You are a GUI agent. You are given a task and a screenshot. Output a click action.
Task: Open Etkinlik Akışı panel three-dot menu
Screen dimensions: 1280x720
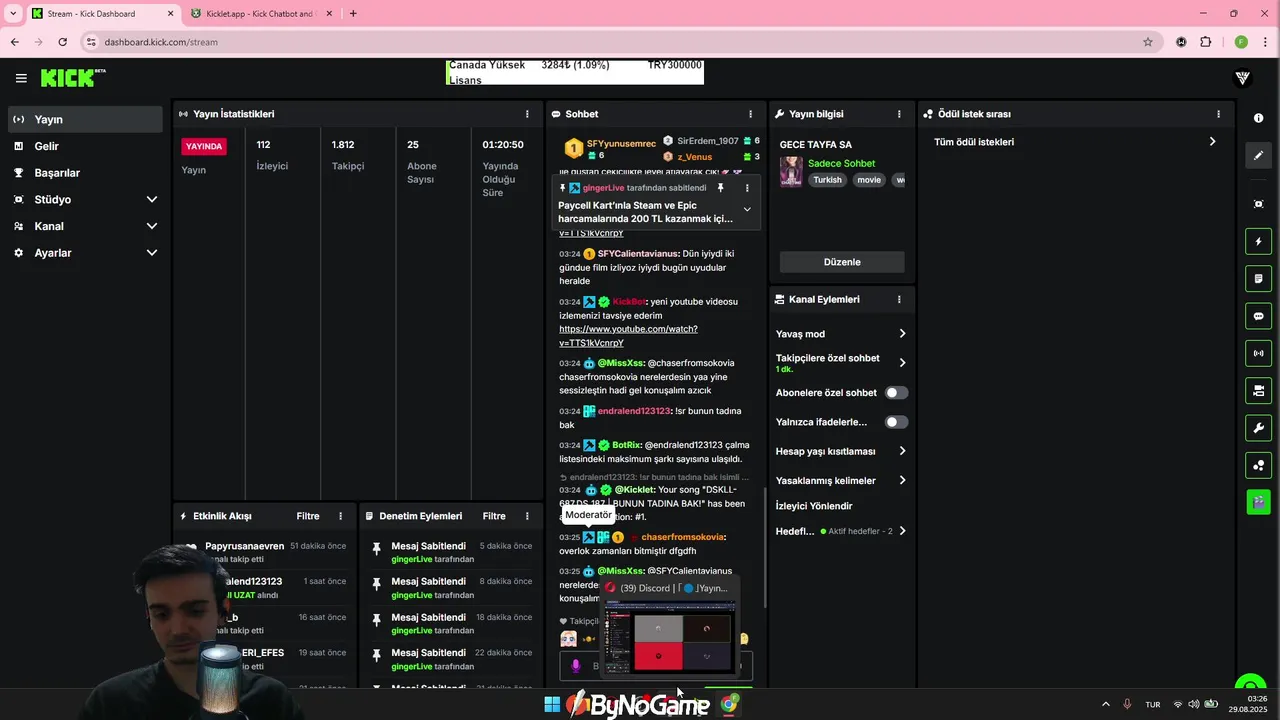click(x=340, y=516)
